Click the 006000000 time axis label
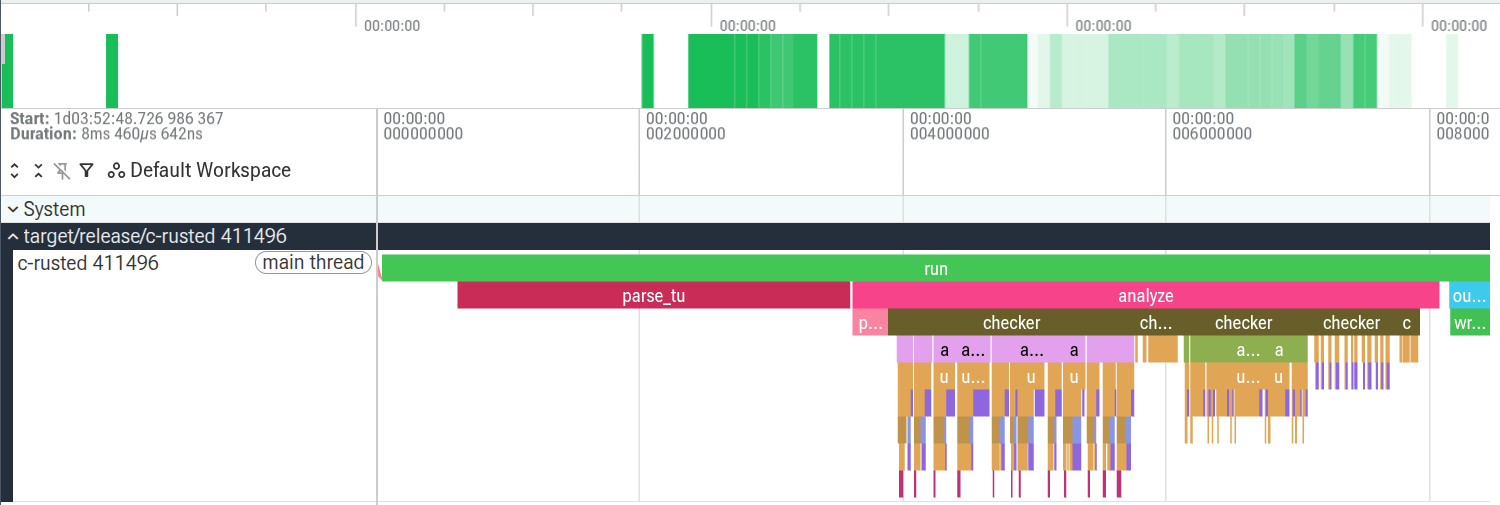This screenshot has width=1500, height=505. 1212,134
